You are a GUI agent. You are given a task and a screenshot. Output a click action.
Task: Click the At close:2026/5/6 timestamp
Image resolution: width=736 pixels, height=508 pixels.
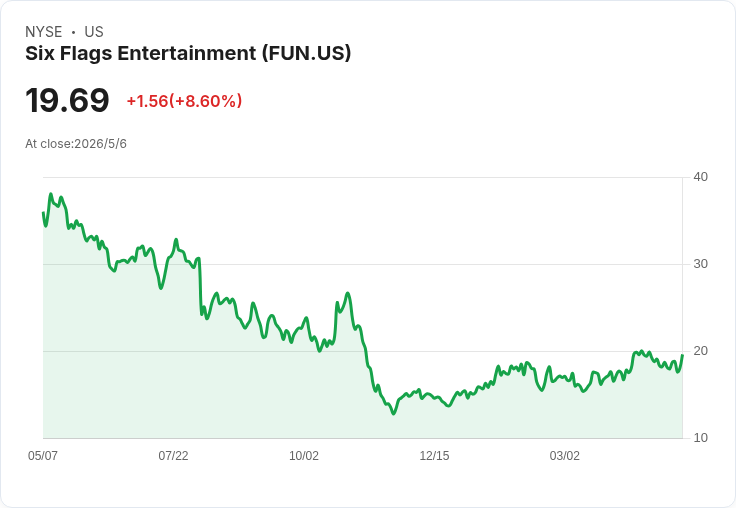(x=76, y=144)
